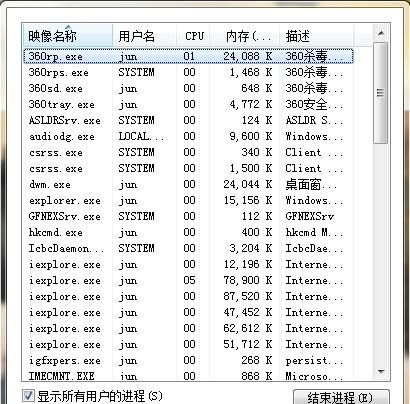Click scrollbar up arrow
The height and width of the screenshot is (404, 410).
tap(381, 33)
